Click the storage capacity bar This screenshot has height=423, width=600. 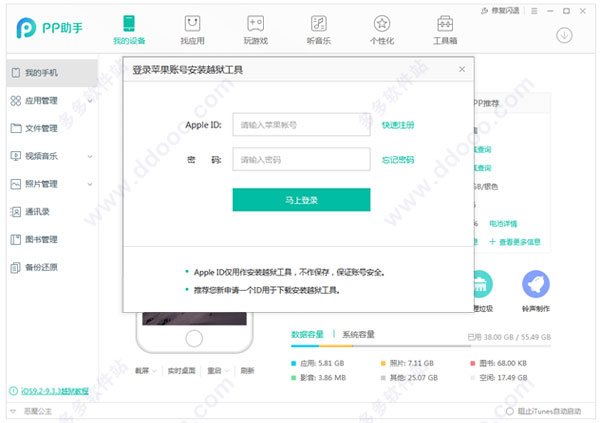(421, 346)
